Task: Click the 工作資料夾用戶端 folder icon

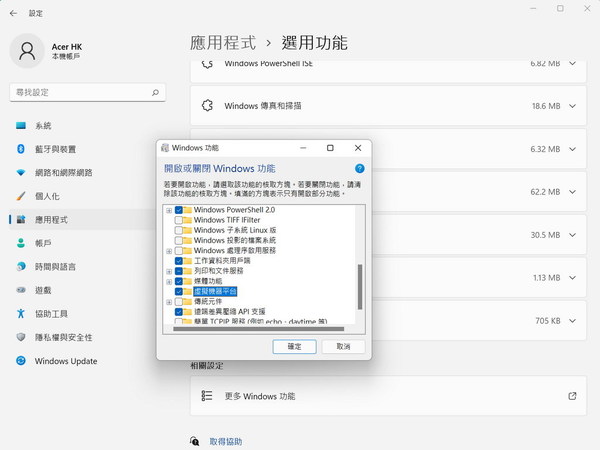Action: coord(188,261)
